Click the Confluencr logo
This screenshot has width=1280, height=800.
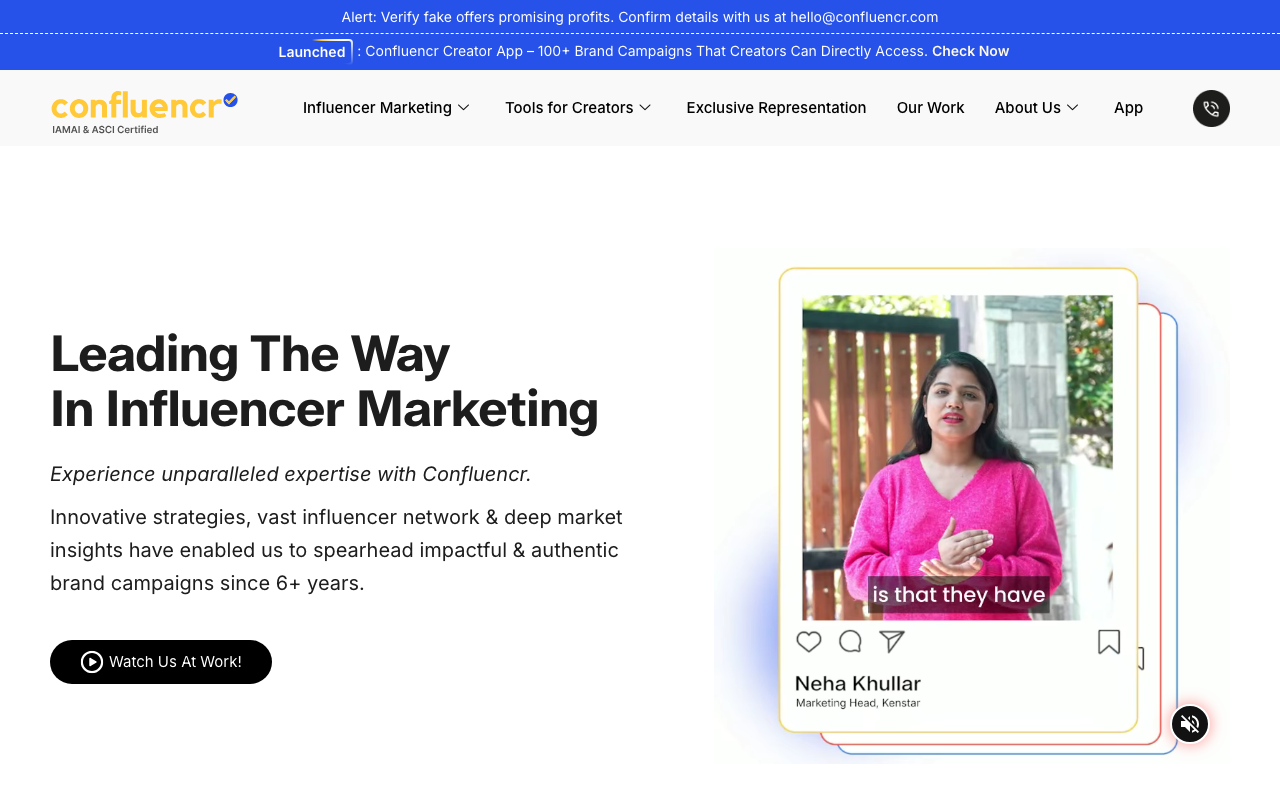[144, 112]
